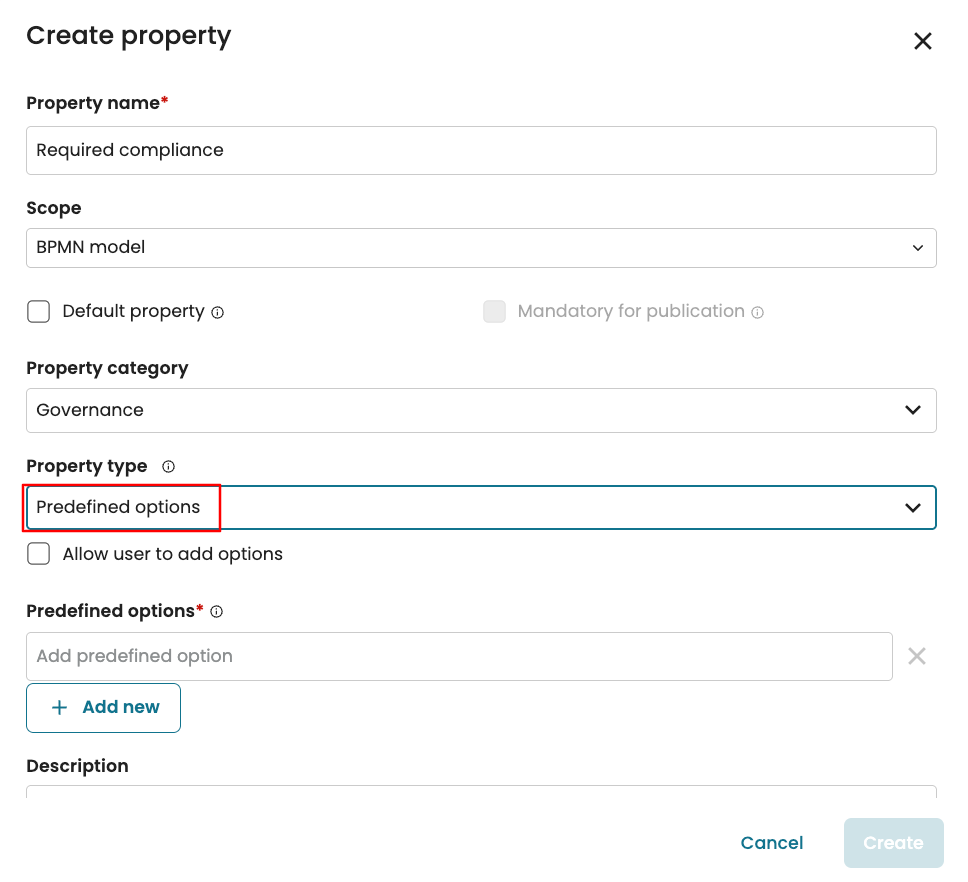Click the Add predefined option field
The image size is (968, 882).
coord(459,656)
